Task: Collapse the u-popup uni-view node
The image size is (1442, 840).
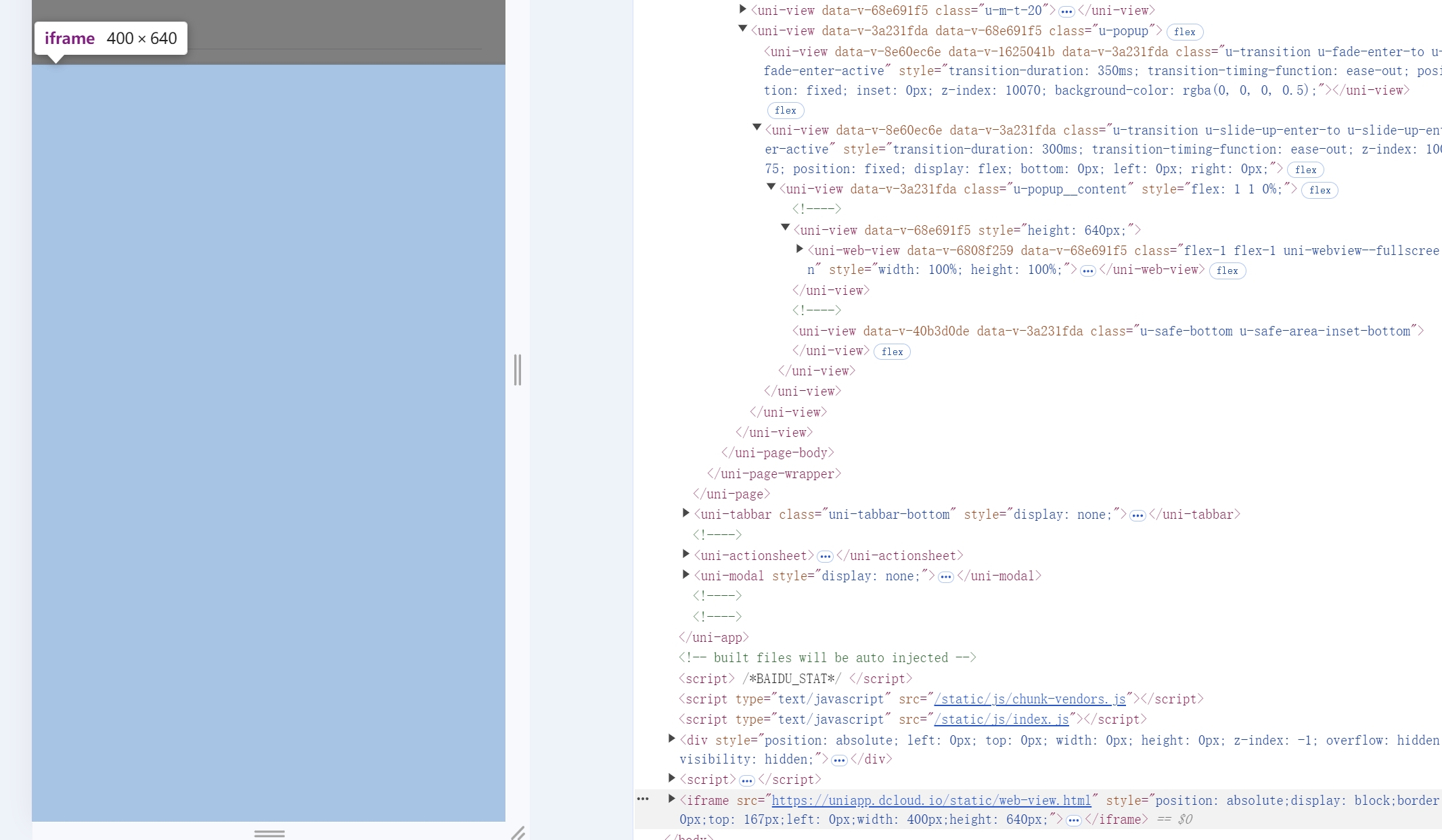Action: coord(742,29)
